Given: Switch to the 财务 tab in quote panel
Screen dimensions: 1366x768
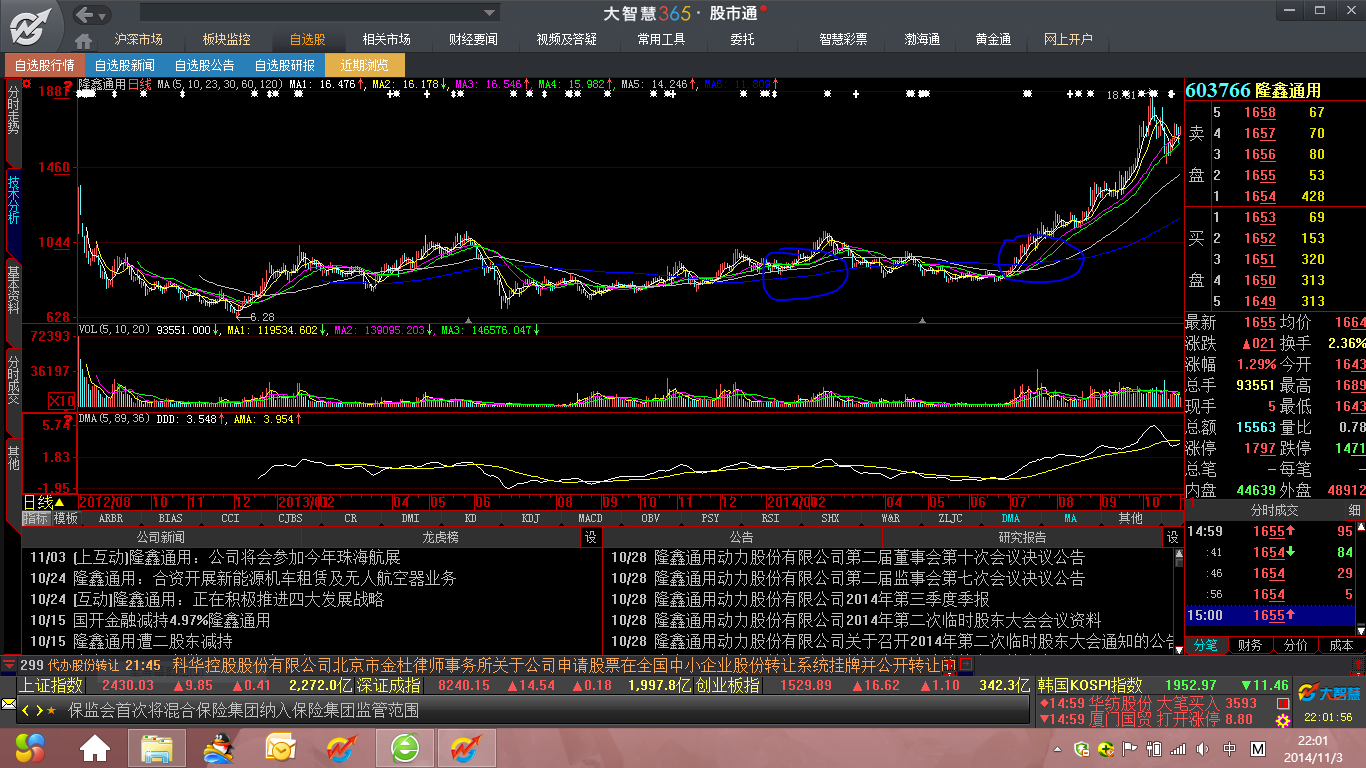Looking at the screenshot, I should (x=1249, y=645).
